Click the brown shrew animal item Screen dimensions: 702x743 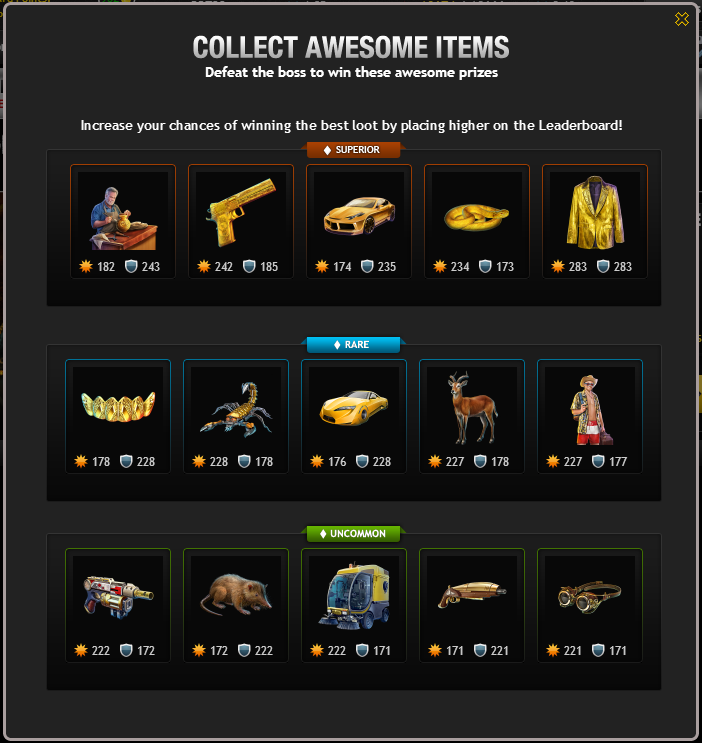236,605
